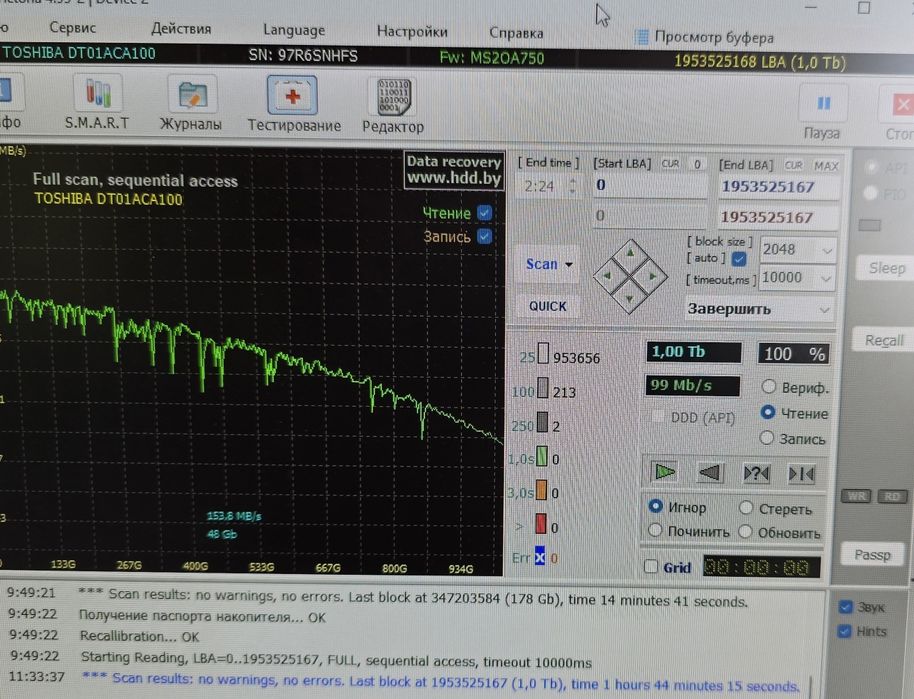
Task: Click the Пауза pause icon
Action: click(823, 104)
